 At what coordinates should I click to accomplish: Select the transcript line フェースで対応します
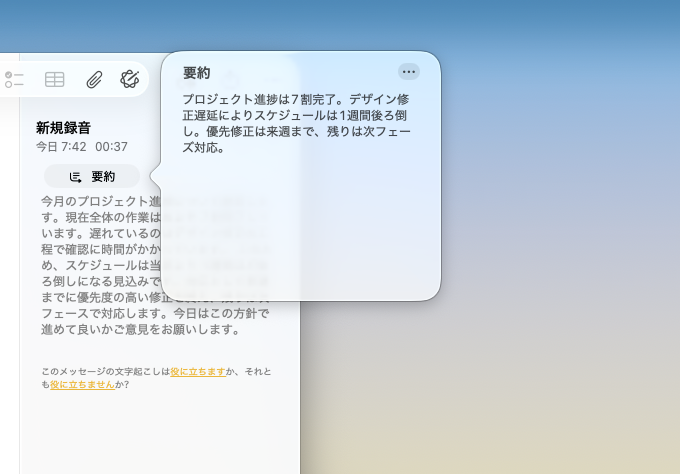point(155,313)
